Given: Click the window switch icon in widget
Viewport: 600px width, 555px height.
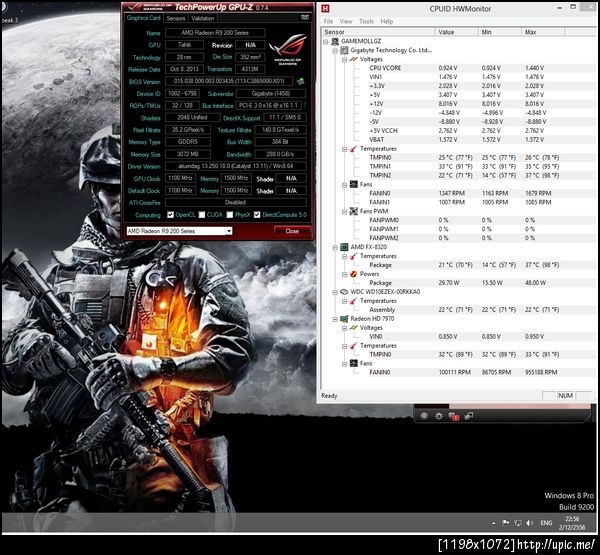Looking at the screenshot, I should click(x=469, y=416).
